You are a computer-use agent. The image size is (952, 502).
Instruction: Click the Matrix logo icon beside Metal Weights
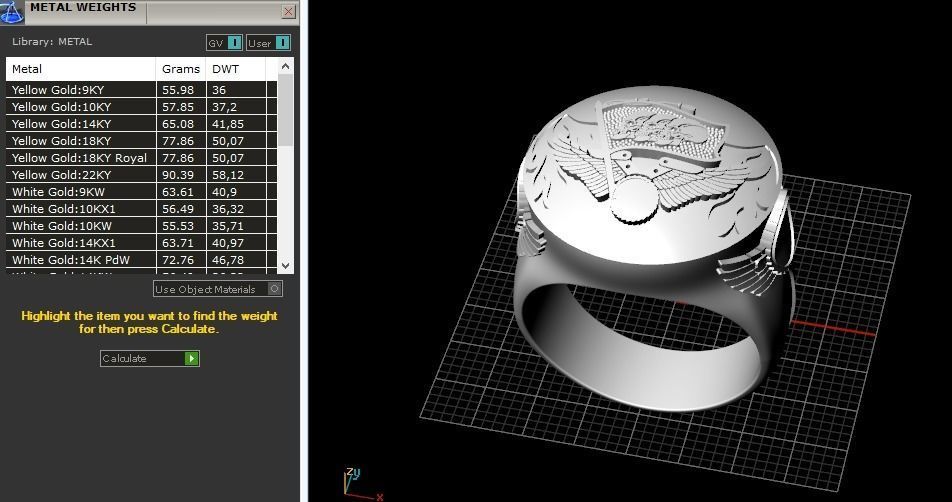click(x=12, y=12)
